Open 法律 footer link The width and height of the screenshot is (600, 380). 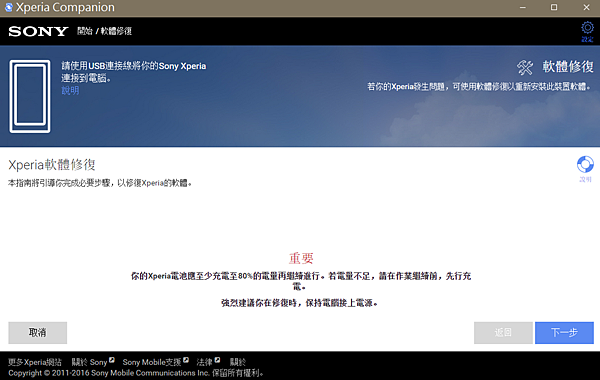point(208,362)
